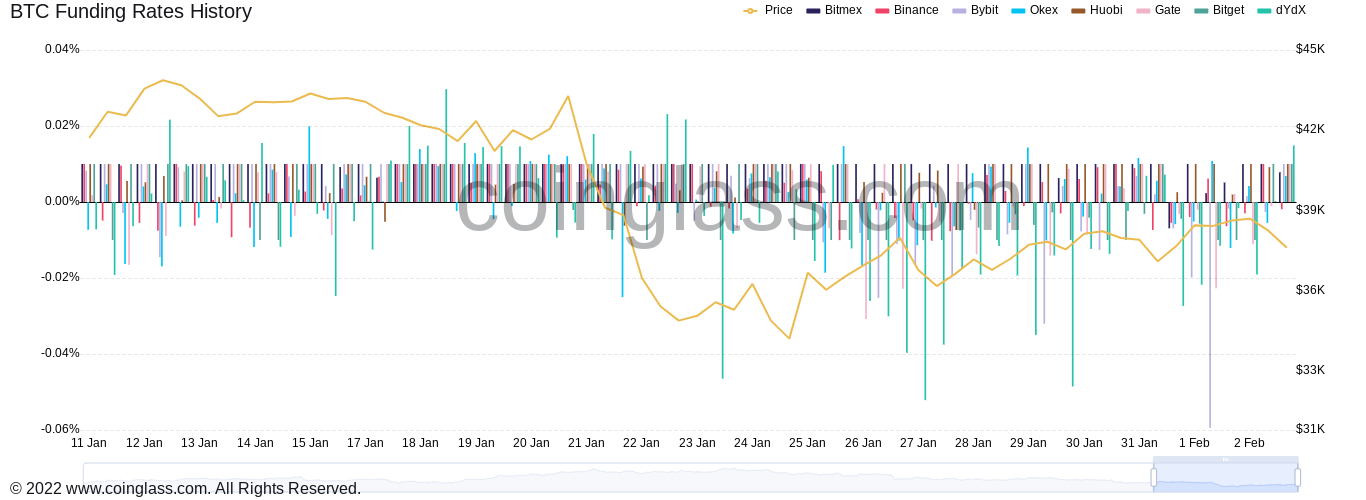Click the unselected area of timeline navigator

600,478
